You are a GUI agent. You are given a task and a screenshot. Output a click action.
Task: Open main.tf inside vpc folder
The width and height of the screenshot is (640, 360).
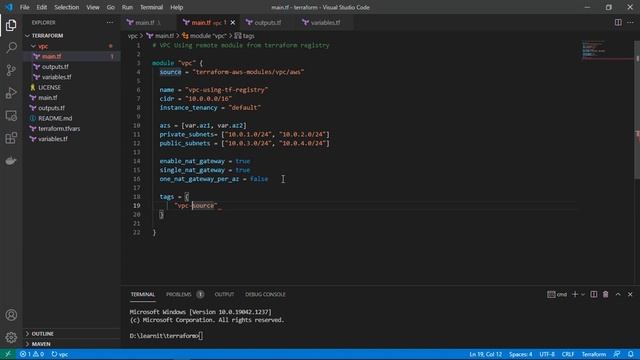point(72,56)
